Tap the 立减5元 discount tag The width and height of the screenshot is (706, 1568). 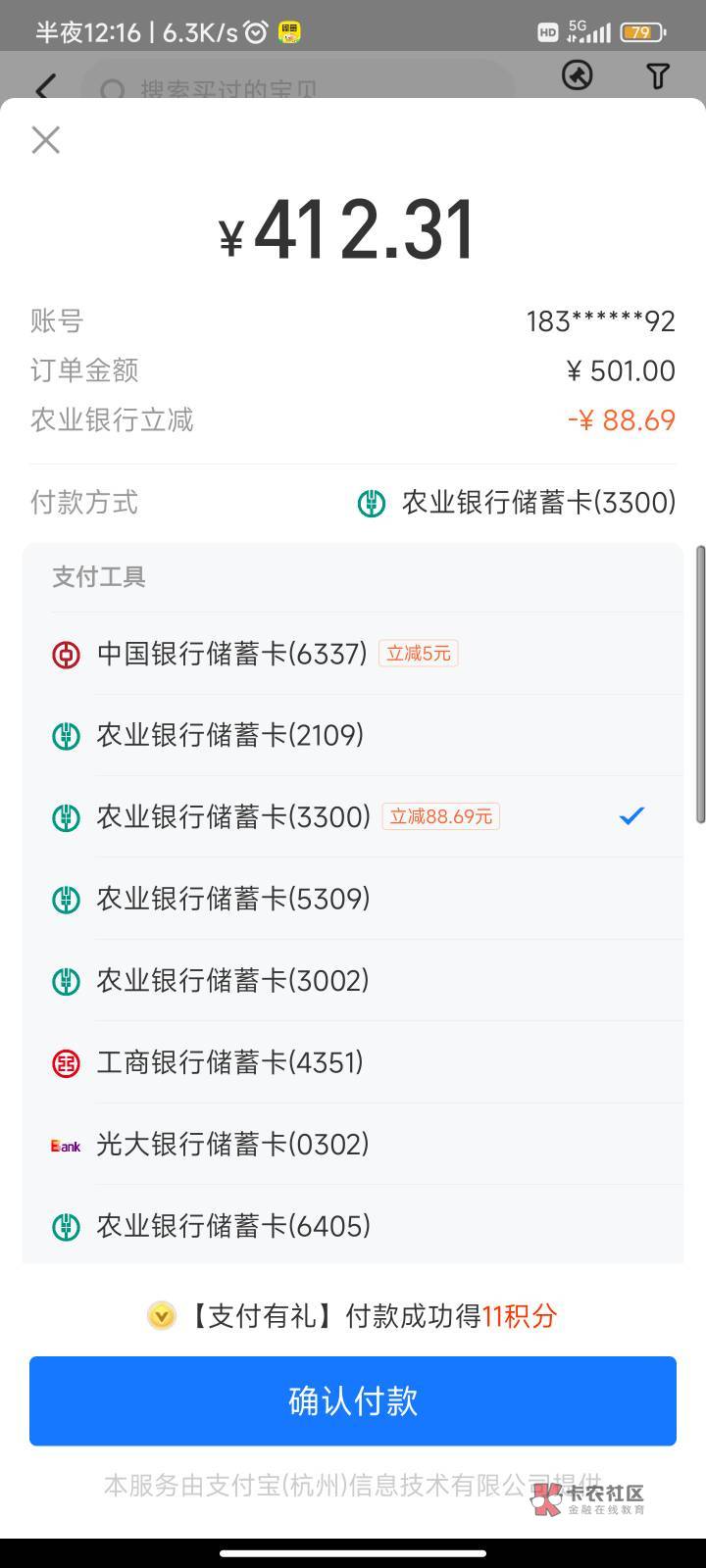tap(419, 654)
